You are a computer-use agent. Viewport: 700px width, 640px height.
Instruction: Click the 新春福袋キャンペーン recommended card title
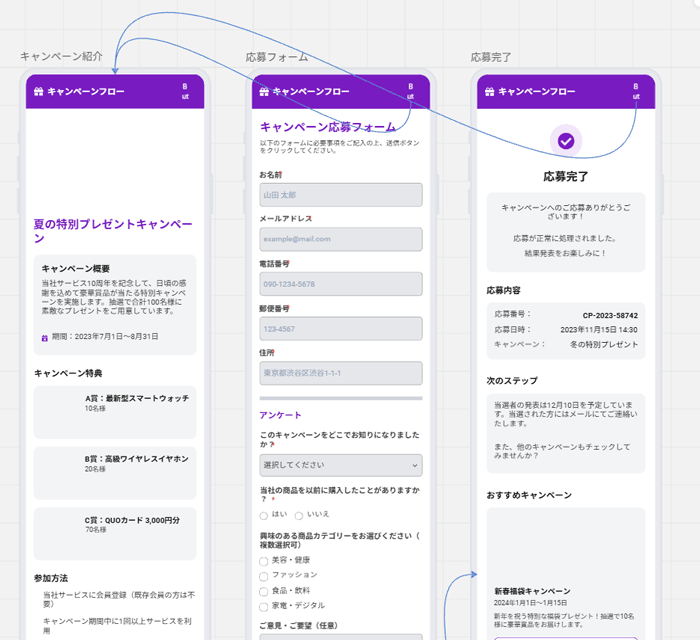pyautogui.click(x=532, y=591)
